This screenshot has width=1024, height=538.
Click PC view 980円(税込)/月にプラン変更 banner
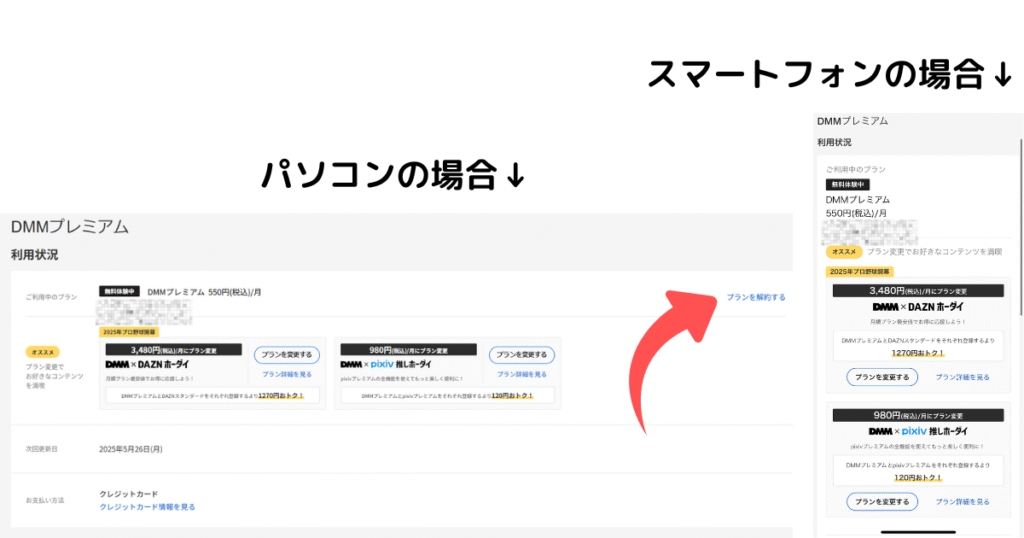(x=408, y=350)
